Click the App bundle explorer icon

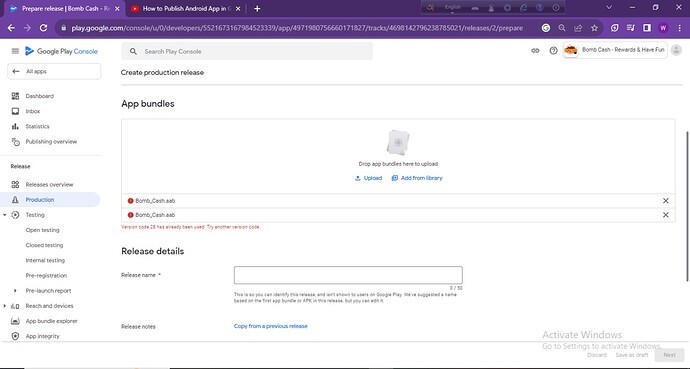15,321
